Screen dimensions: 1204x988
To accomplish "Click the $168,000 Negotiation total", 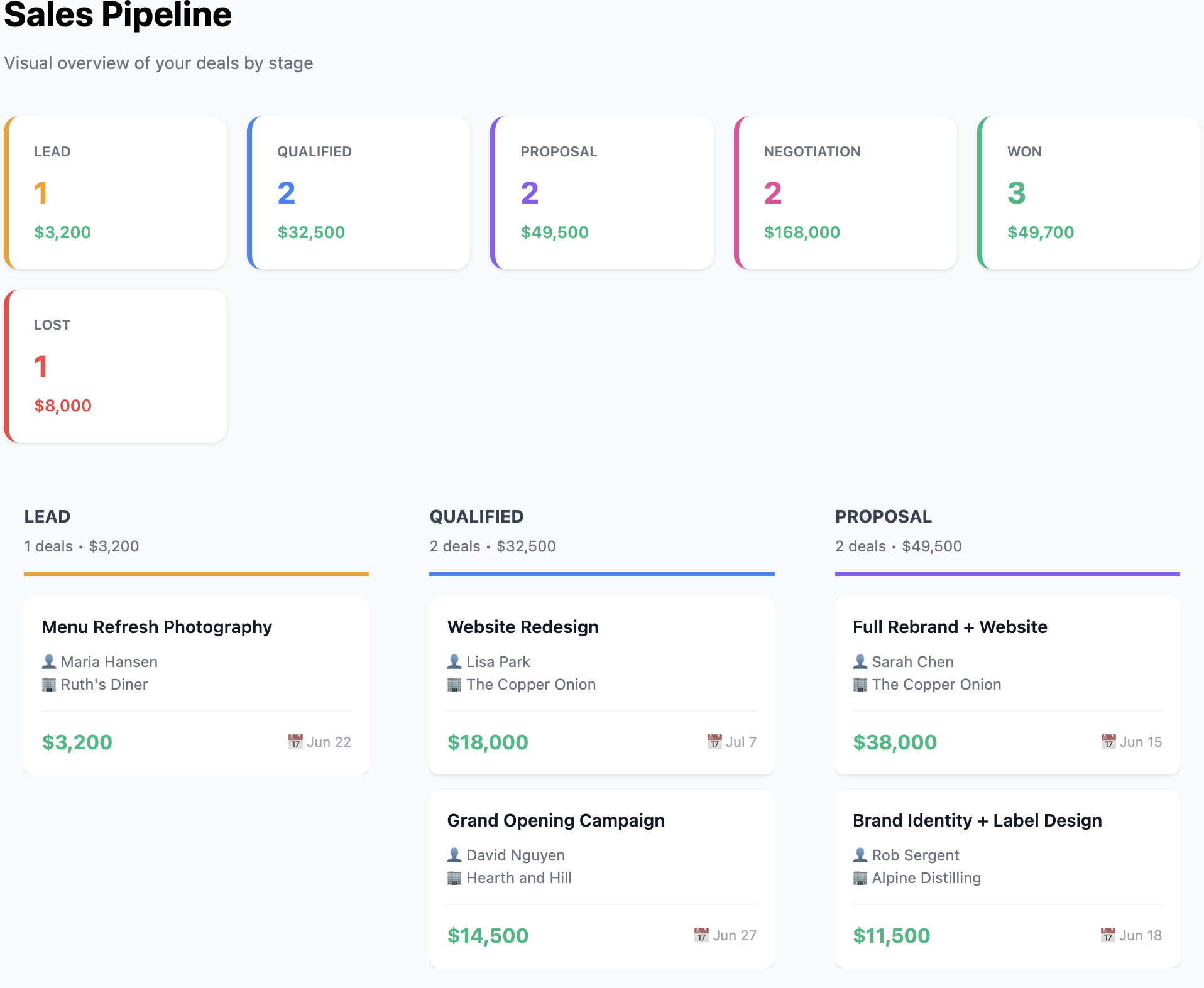I will 802,232.
